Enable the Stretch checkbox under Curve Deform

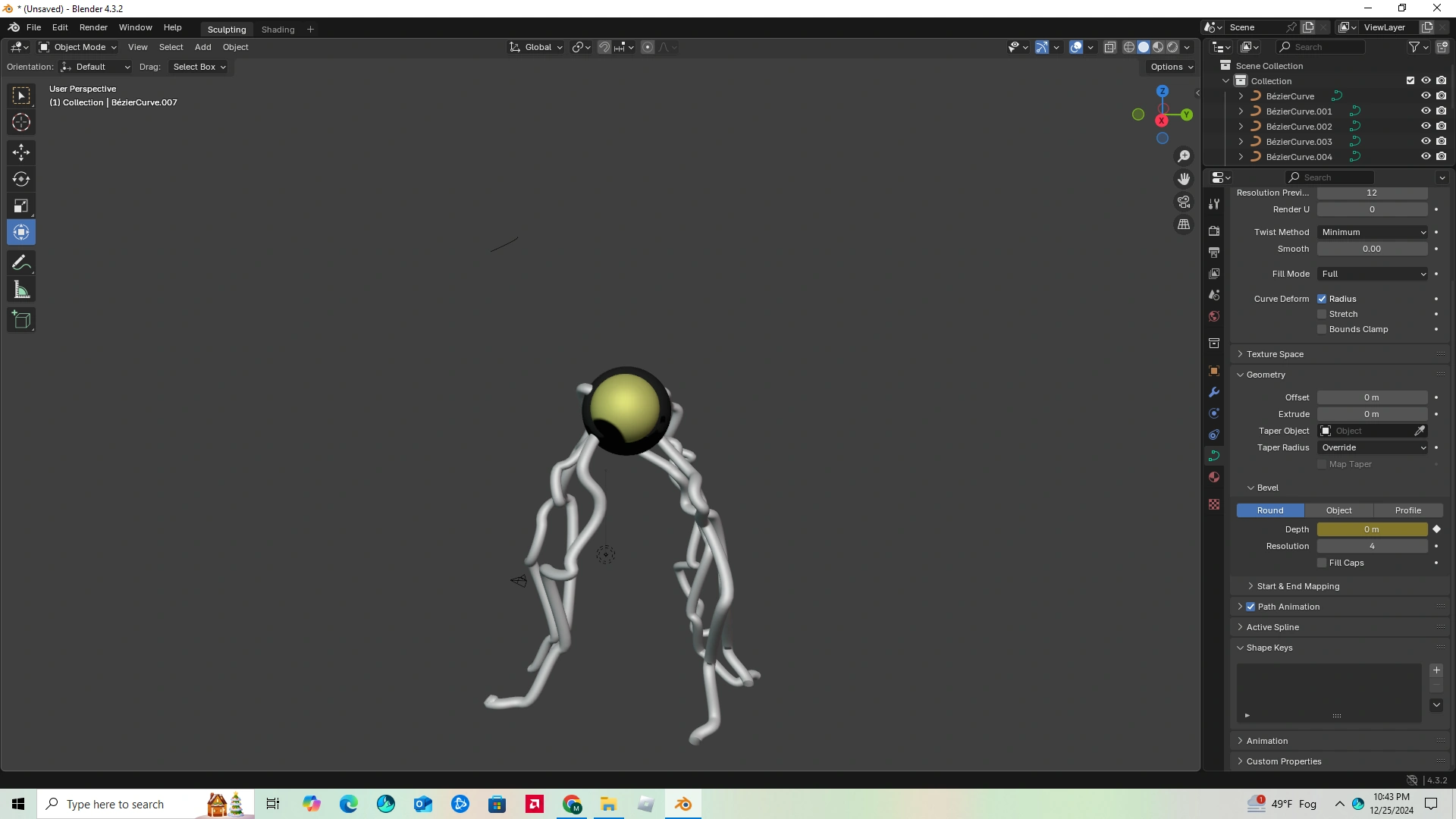(1322, 313)
